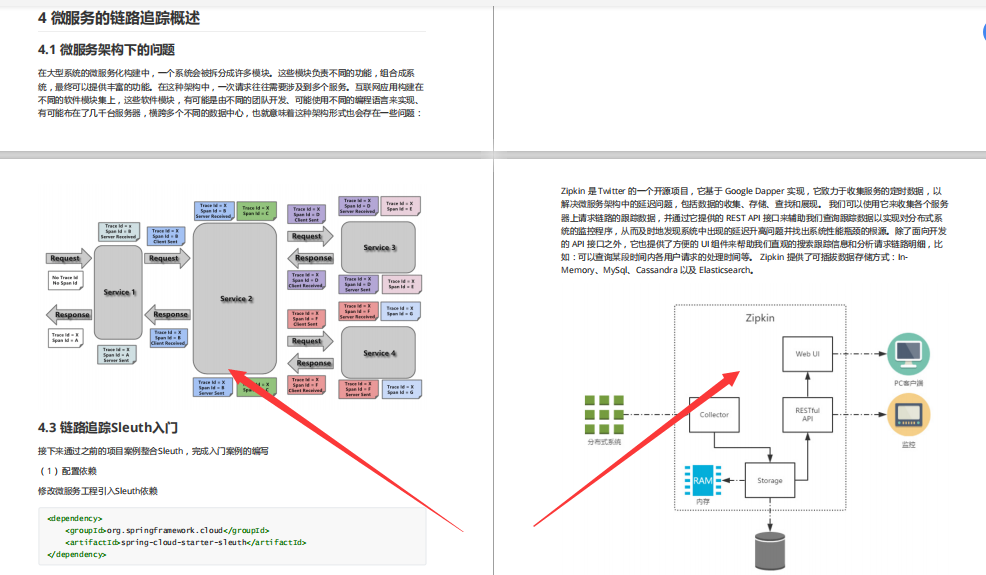Click the line '修改微服务工程引入Sleuth依赖'
Viewport: 986px width, 575px height.
click(x=97, y=491)
